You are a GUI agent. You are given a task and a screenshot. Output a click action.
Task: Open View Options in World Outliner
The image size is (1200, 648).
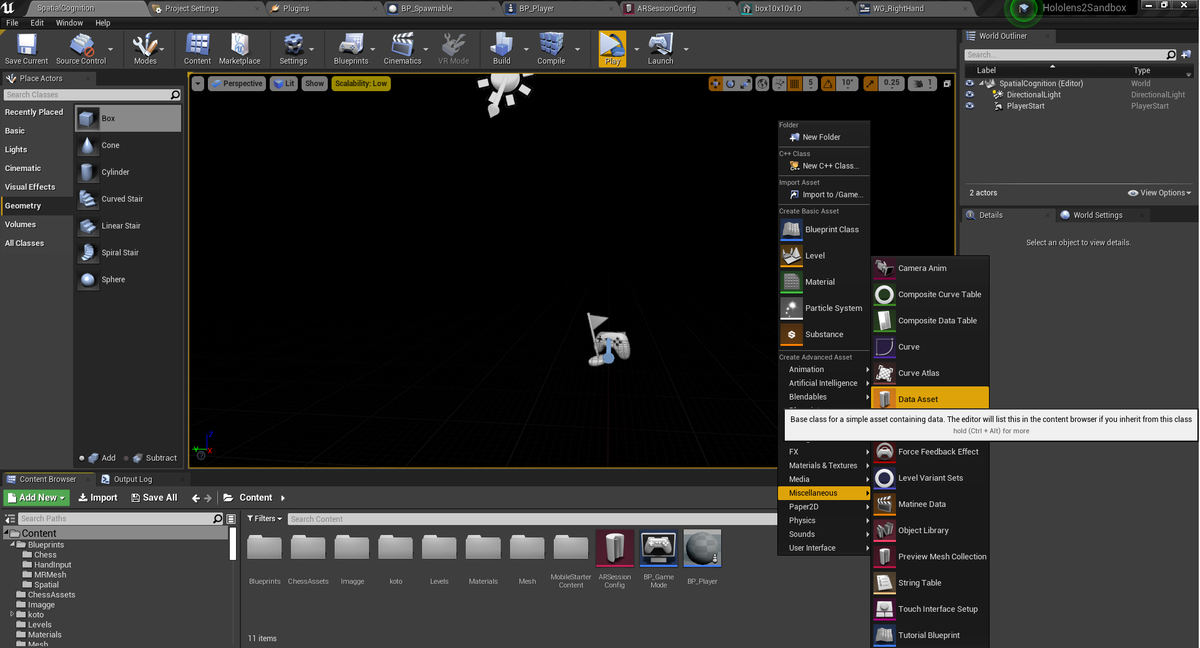click(1159, 193)
